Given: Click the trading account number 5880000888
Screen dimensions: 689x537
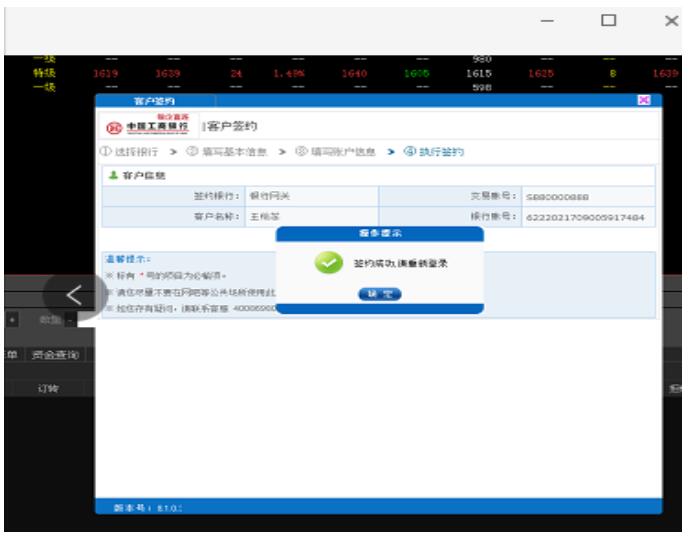Looking at the screenshot, I should (x=557, y=197).
